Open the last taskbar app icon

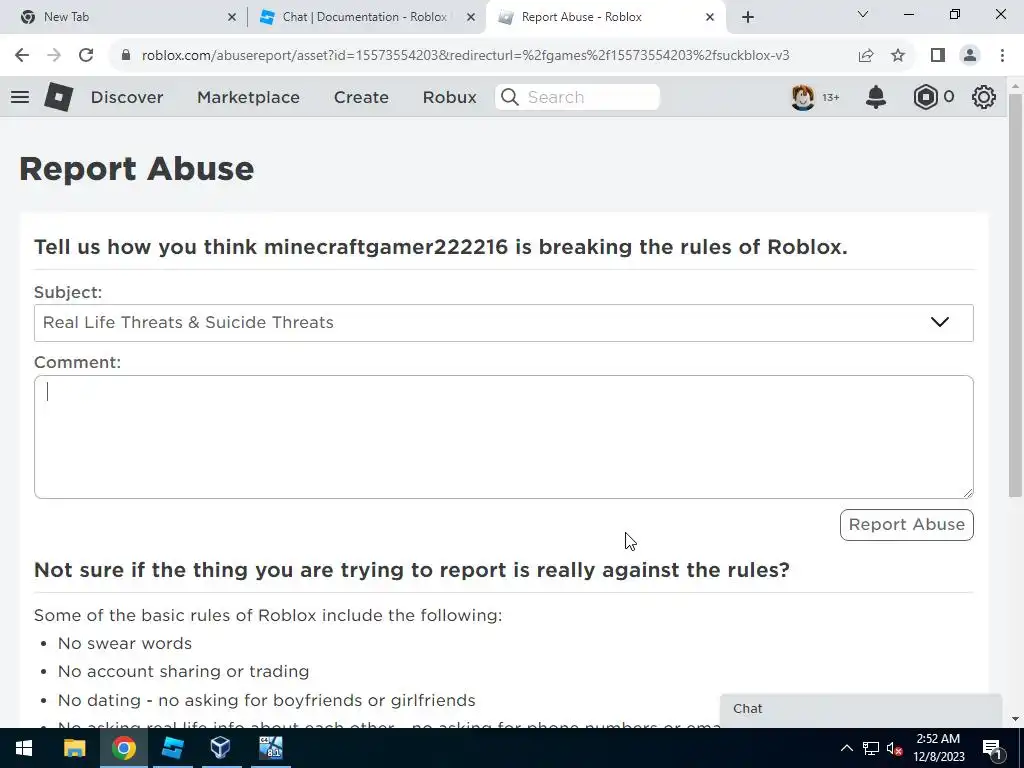pos(270,748)
